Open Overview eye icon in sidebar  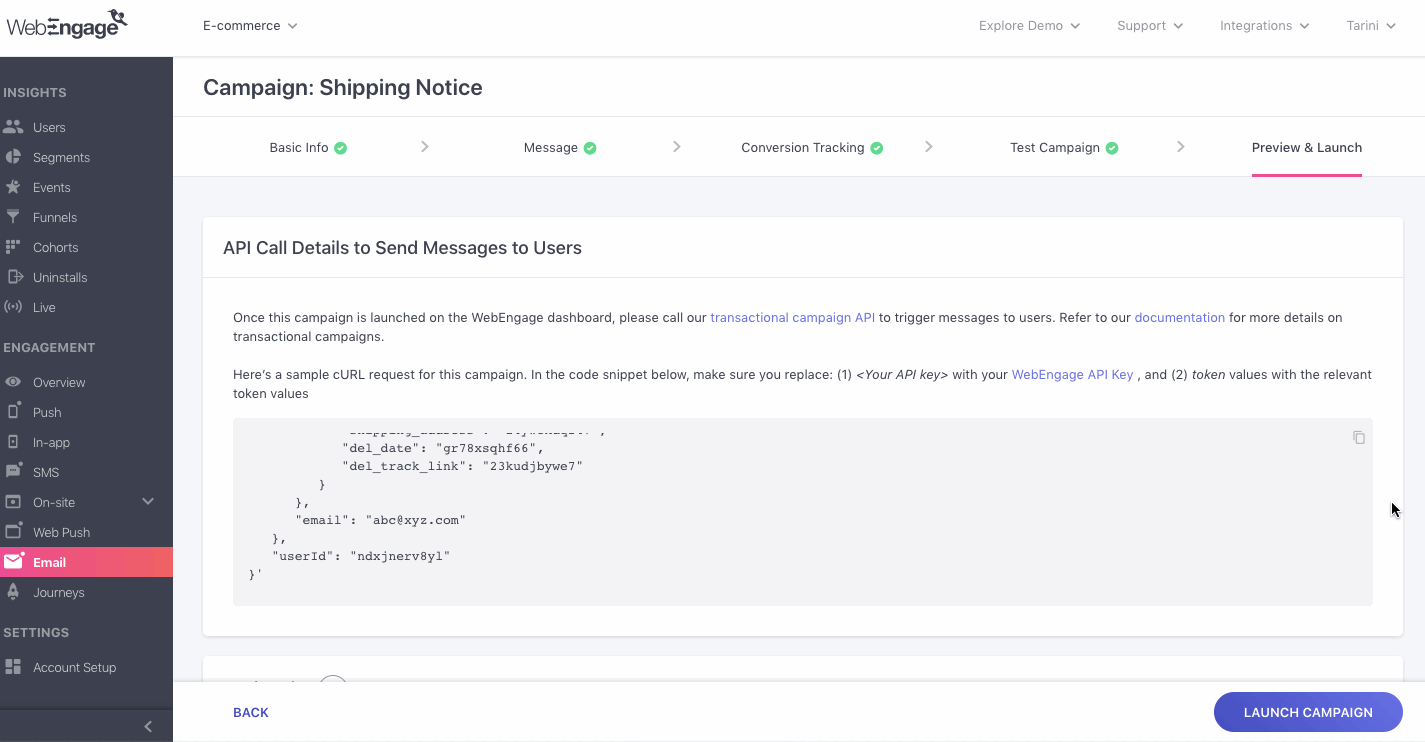[13, 382]
